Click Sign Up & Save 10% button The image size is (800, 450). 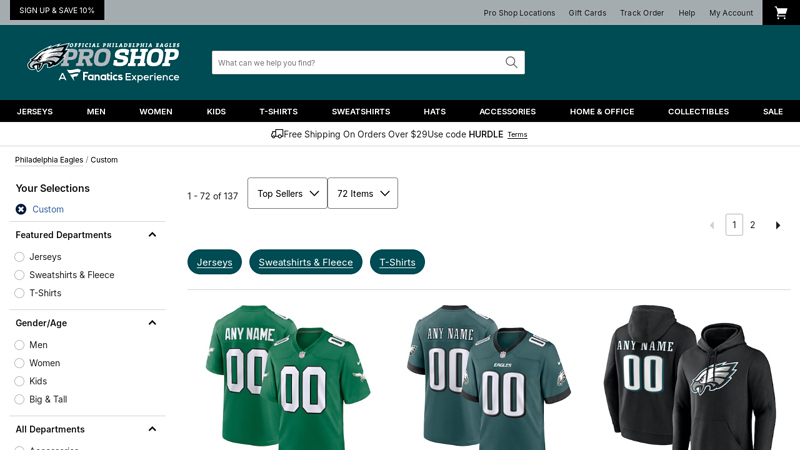[57, 10]
